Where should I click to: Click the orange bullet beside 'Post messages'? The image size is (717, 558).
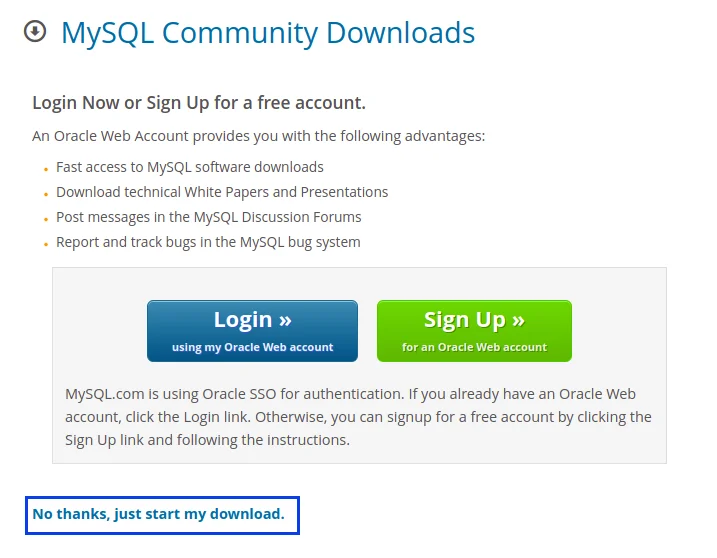tap(46, 220)
